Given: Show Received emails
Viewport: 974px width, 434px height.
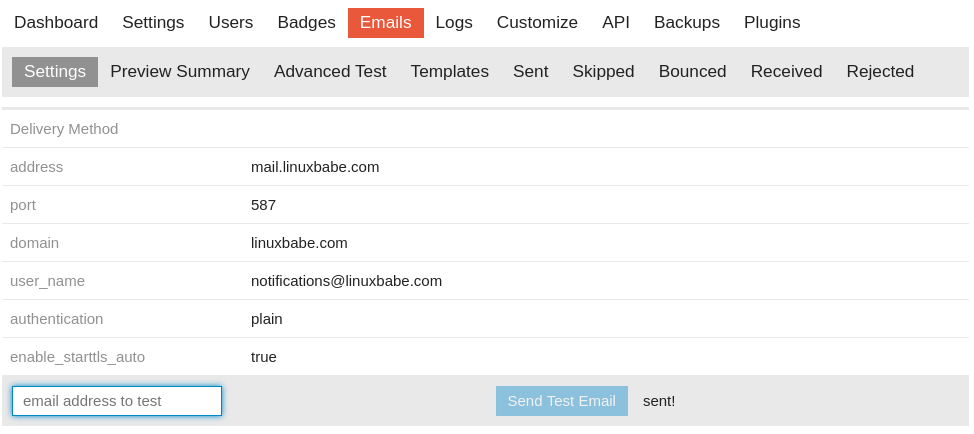Looking at the screenshot, I should tap(786, 72).
